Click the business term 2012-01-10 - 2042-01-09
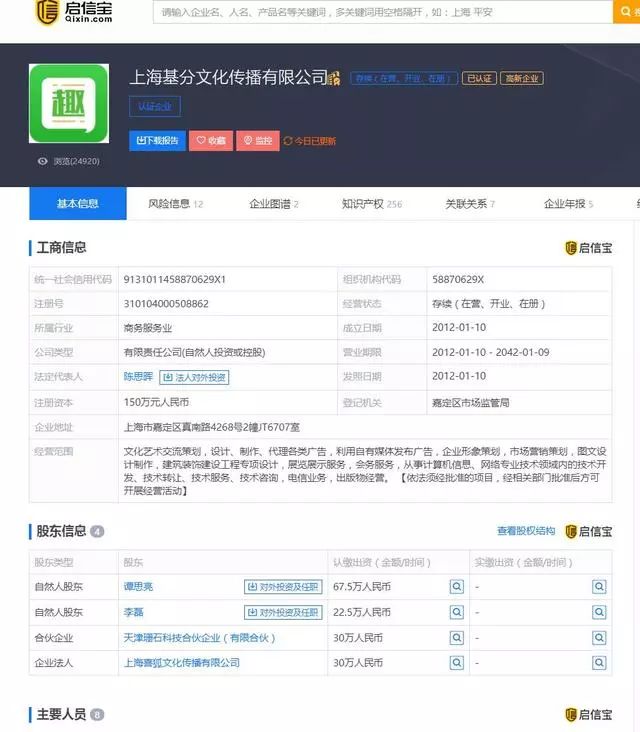 point(491,352)
